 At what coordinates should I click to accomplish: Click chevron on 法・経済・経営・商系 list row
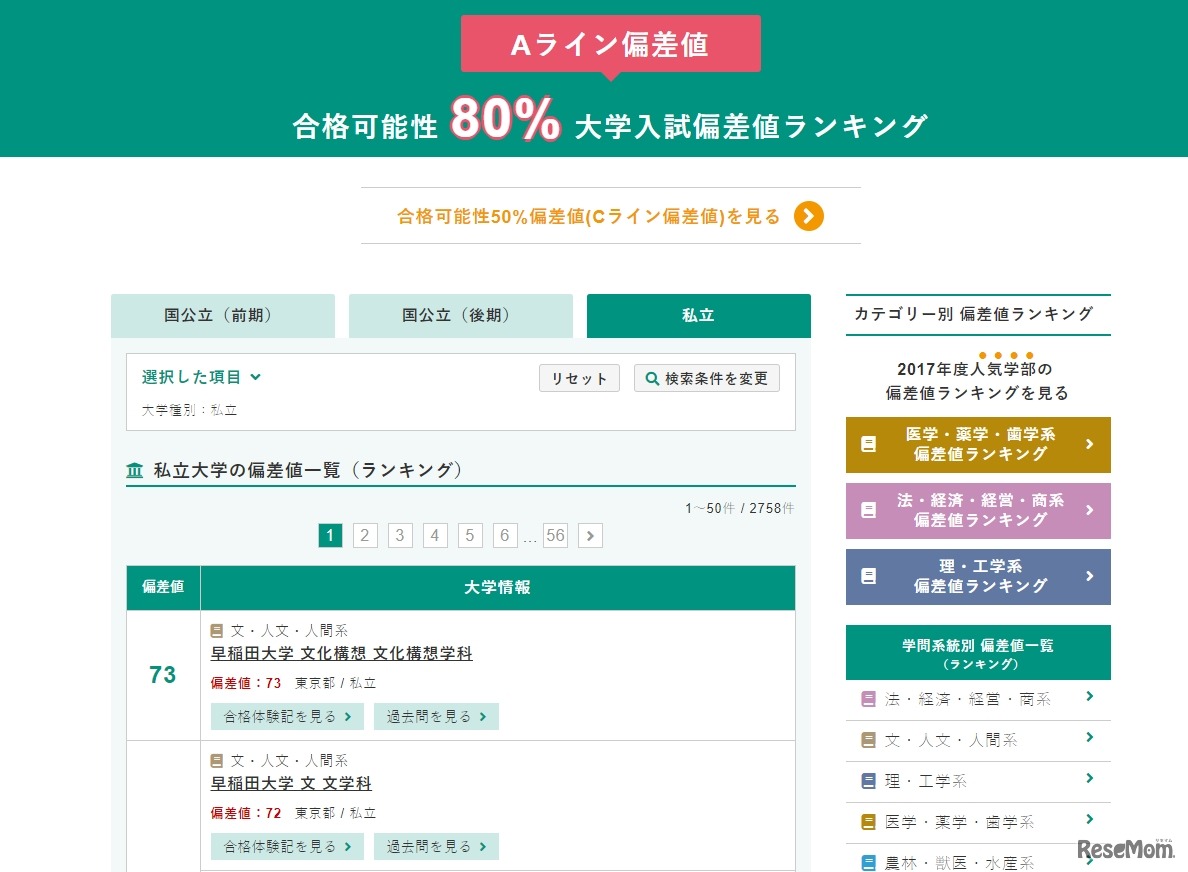(1090, 696)
